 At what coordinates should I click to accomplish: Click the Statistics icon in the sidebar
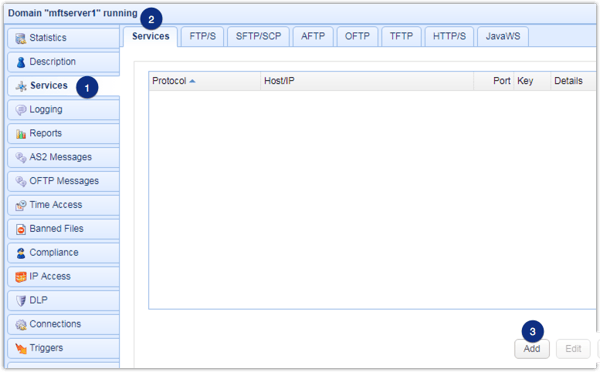click(x=21, y=38)
